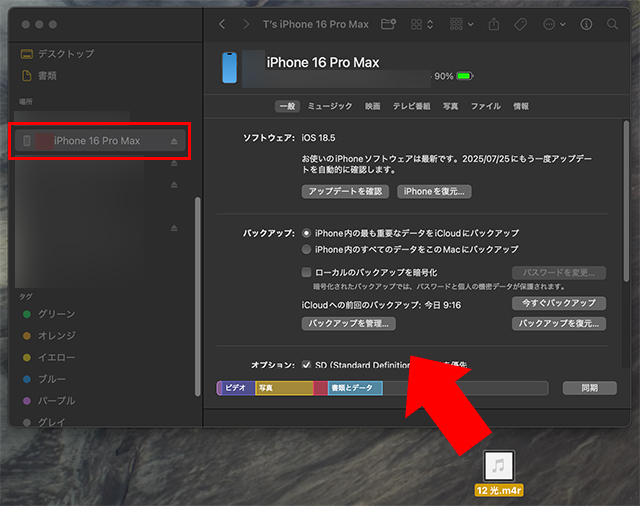Click アップデートを確認 button

tap(345, 191)
